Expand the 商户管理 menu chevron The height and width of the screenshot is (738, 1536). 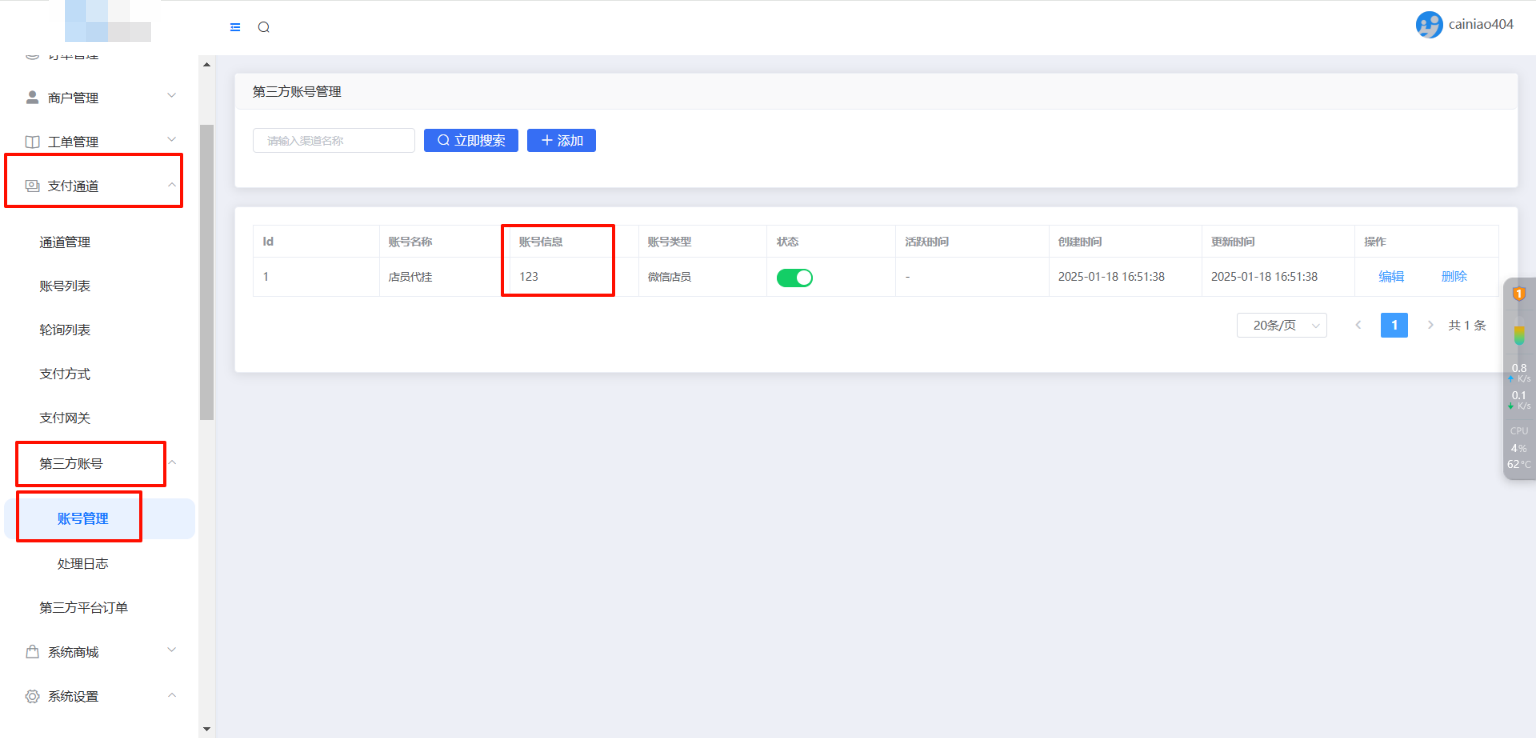click(x=171, y=96)
